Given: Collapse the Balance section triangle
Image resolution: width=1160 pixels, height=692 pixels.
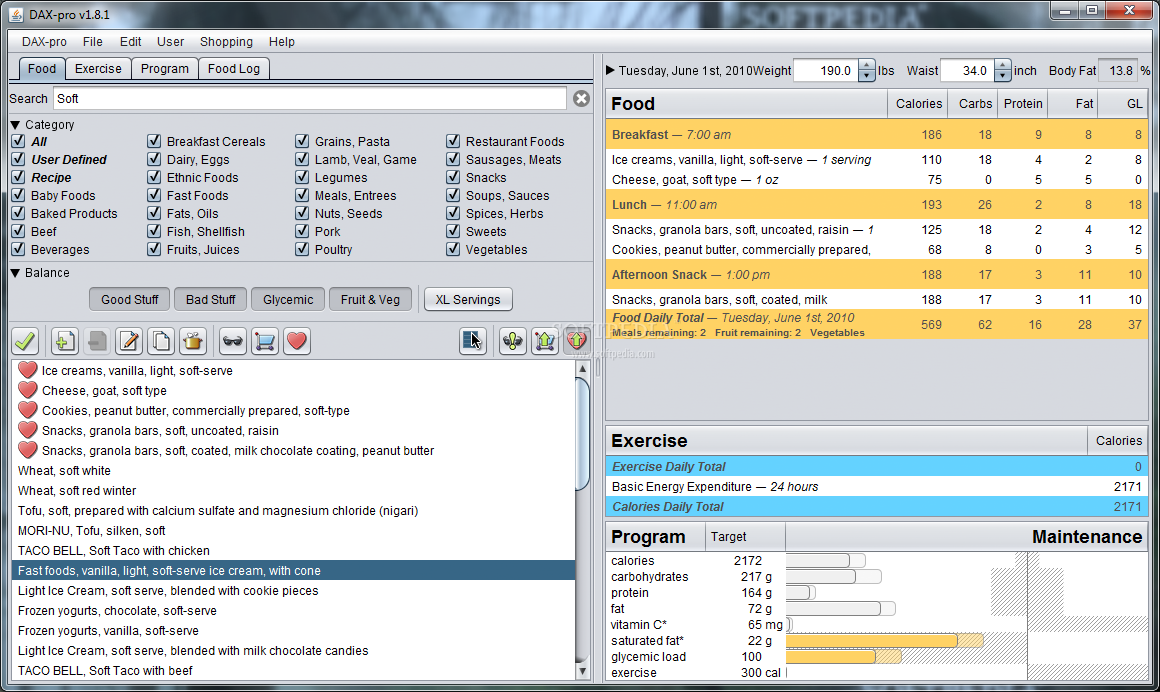Looking at the screenshot, I should pyautogui.click(x=16, y=273).
